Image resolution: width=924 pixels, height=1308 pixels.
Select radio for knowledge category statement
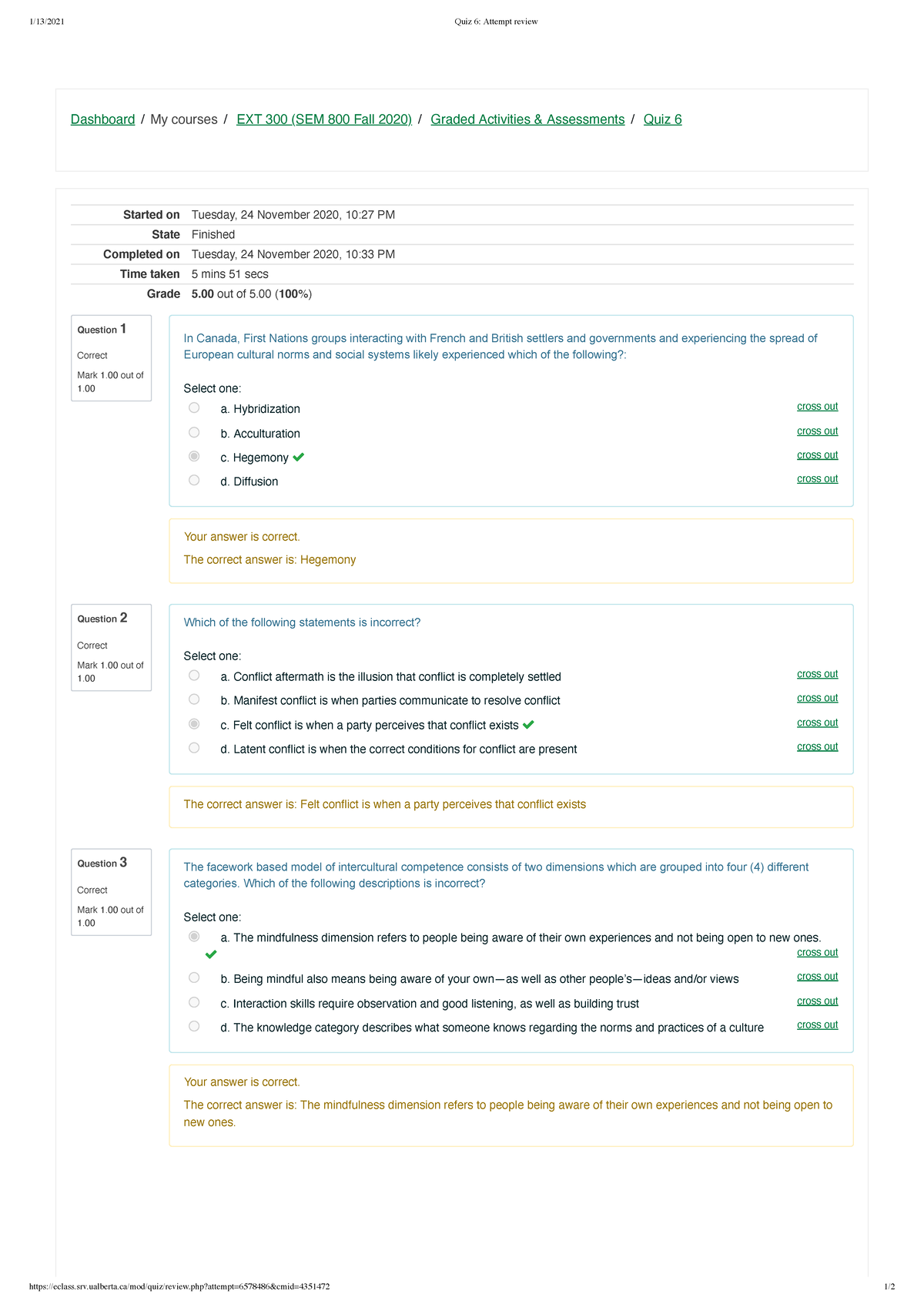click(194, 1026)
